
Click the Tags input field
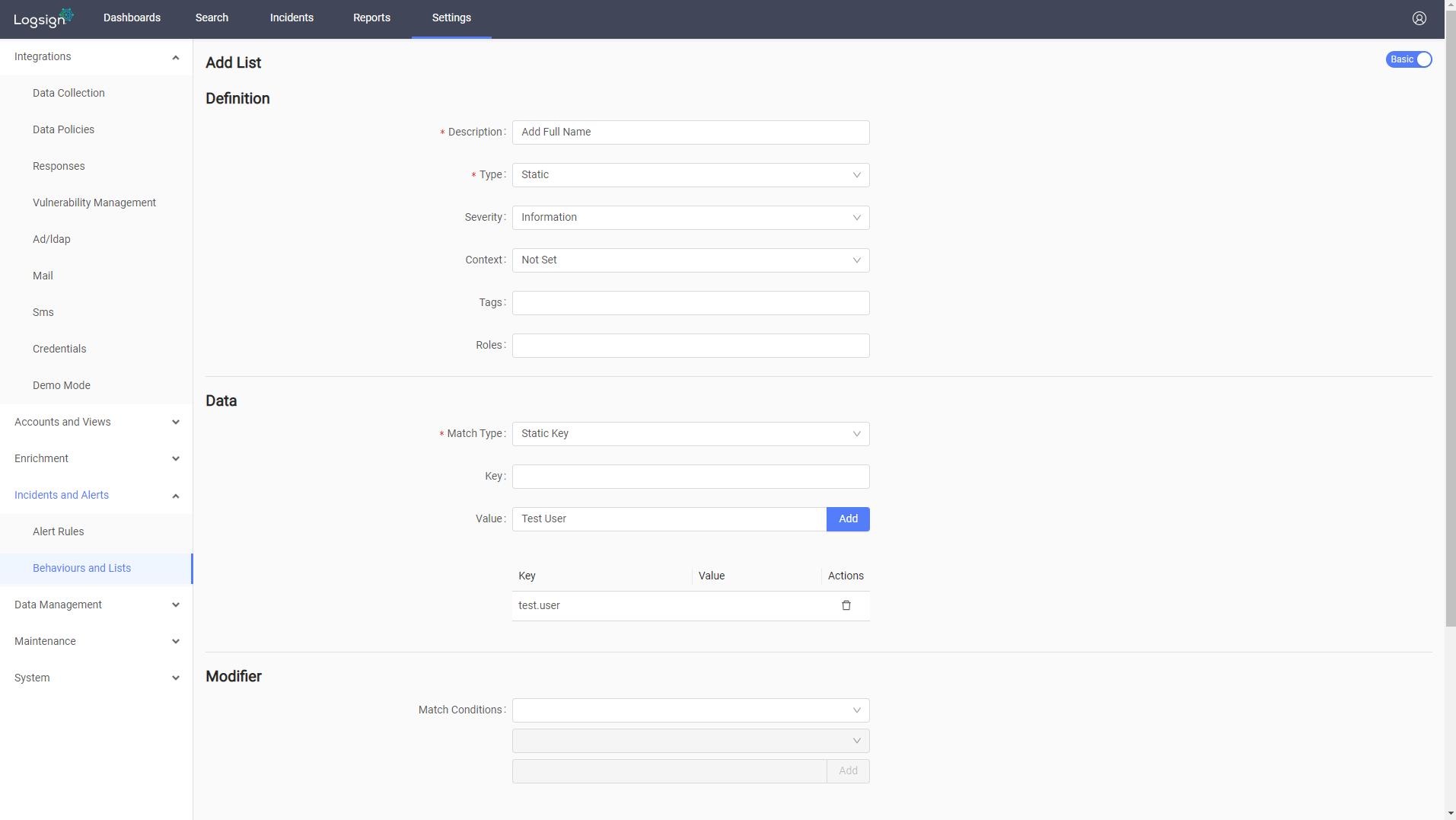690,302
